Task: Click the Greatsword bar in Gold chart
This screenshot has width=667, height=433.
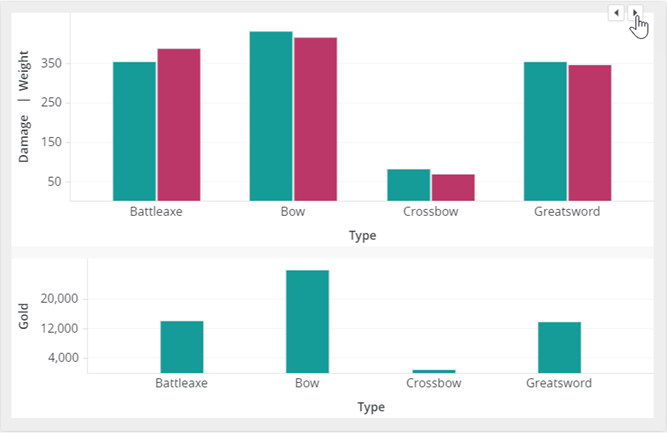Action: click(x=559, y=347)
